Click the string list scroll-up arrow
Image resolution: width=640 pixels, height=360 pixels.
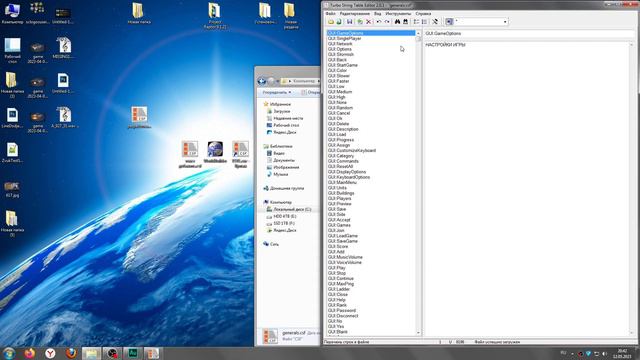pyautogui.click(x=418, y=33)
